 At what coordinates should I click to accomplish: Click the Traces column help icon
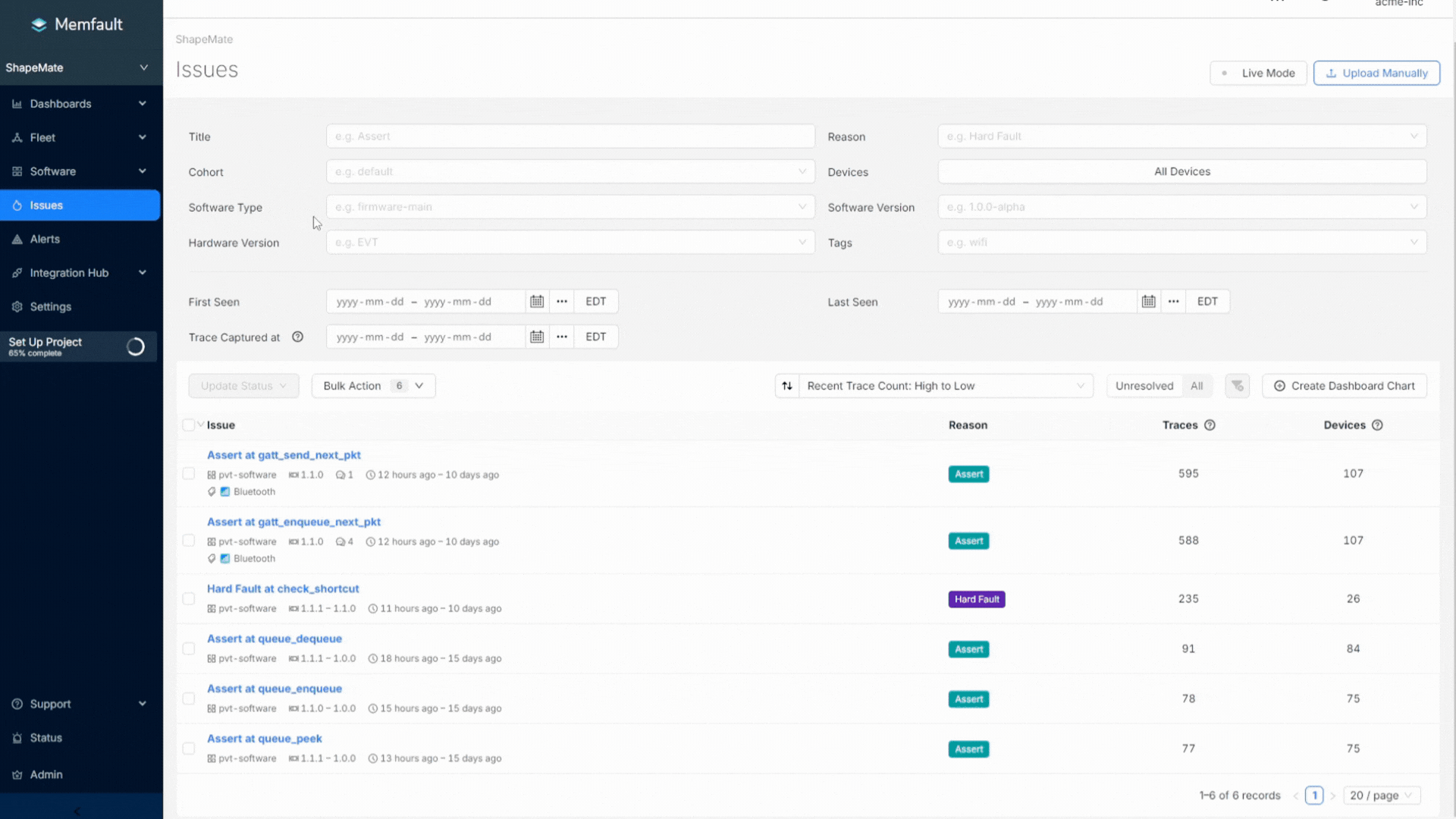1210,425
